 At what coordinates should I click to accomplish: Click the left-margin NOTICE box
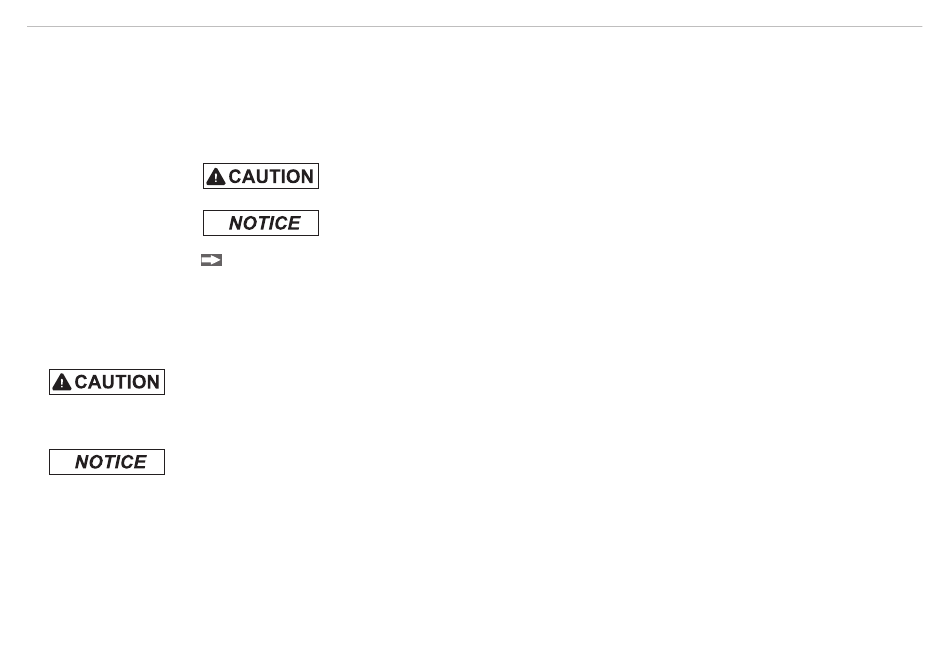[107, 462]
